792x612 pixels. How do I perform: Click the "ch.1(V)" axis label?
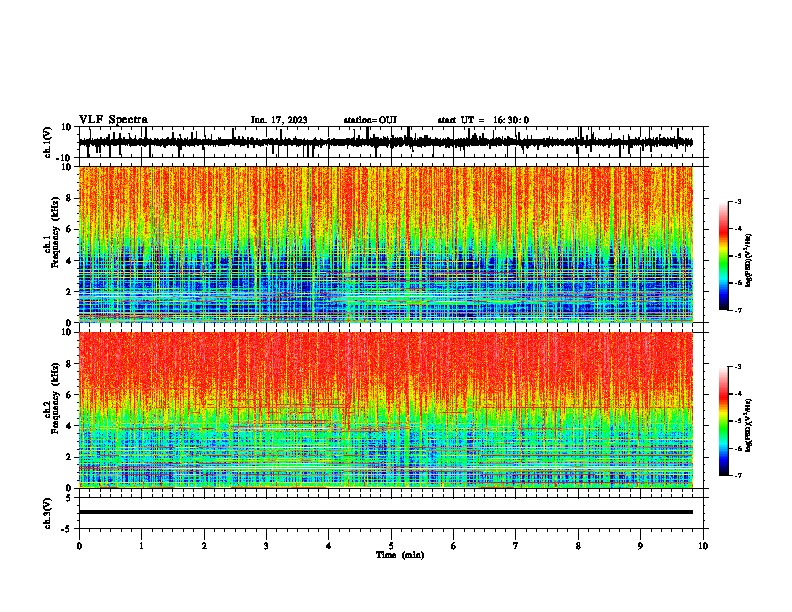(x=47, y=142)
